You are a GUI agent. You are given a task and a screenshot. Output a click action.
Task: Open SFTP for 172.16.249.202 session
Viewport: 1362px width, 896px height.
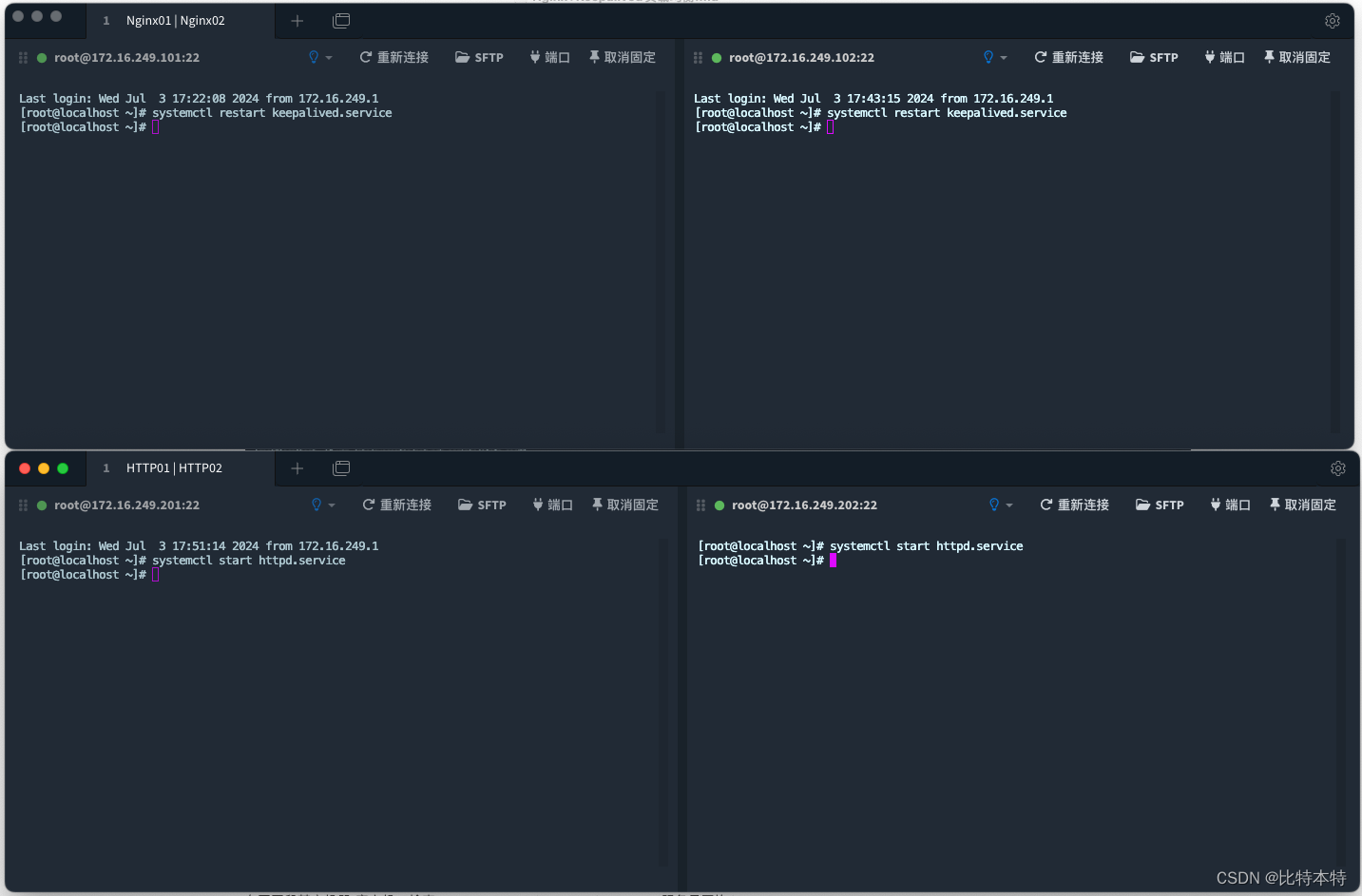click(x=1160, y=505)
